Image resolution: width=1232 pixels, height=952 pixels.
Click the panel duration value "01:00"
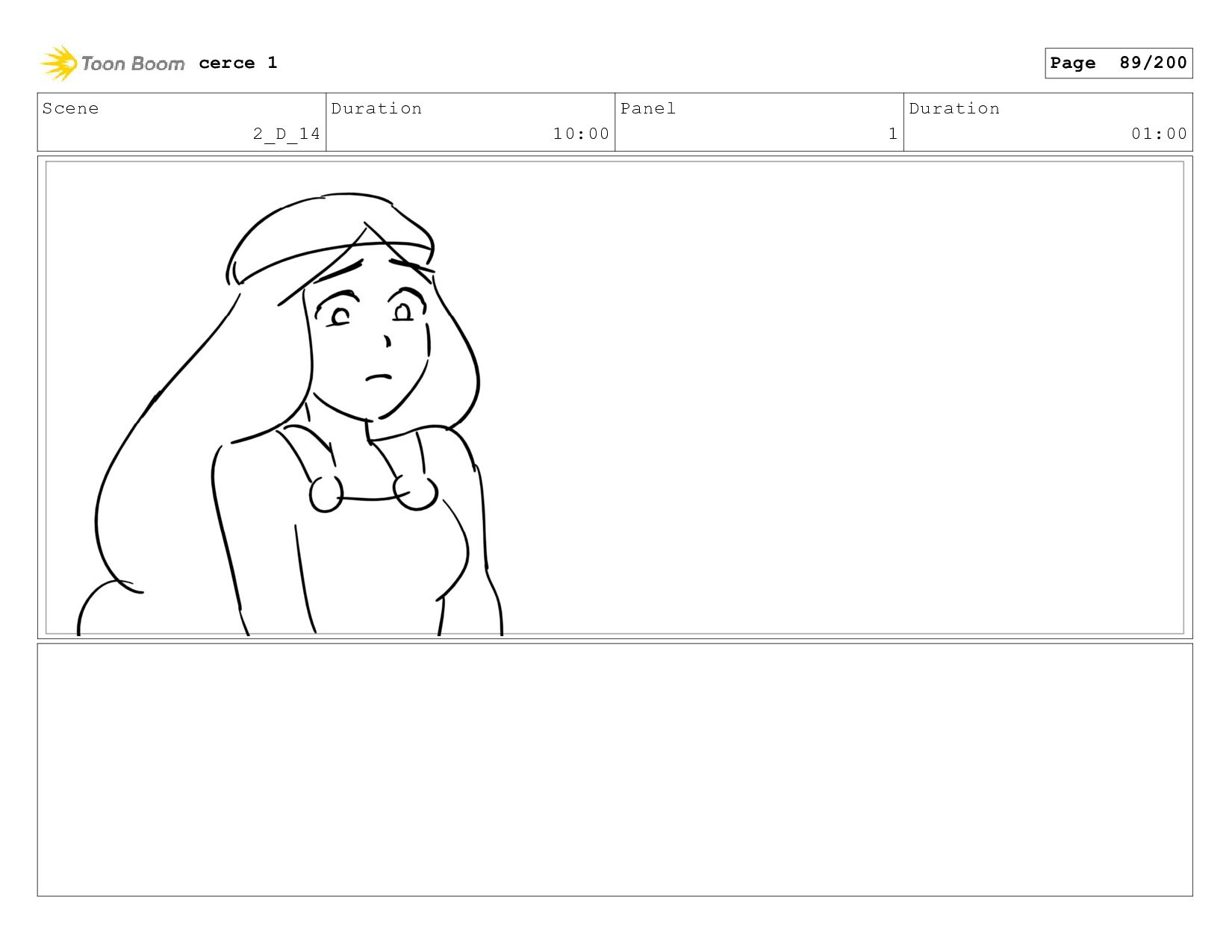tap(1159, 134)
